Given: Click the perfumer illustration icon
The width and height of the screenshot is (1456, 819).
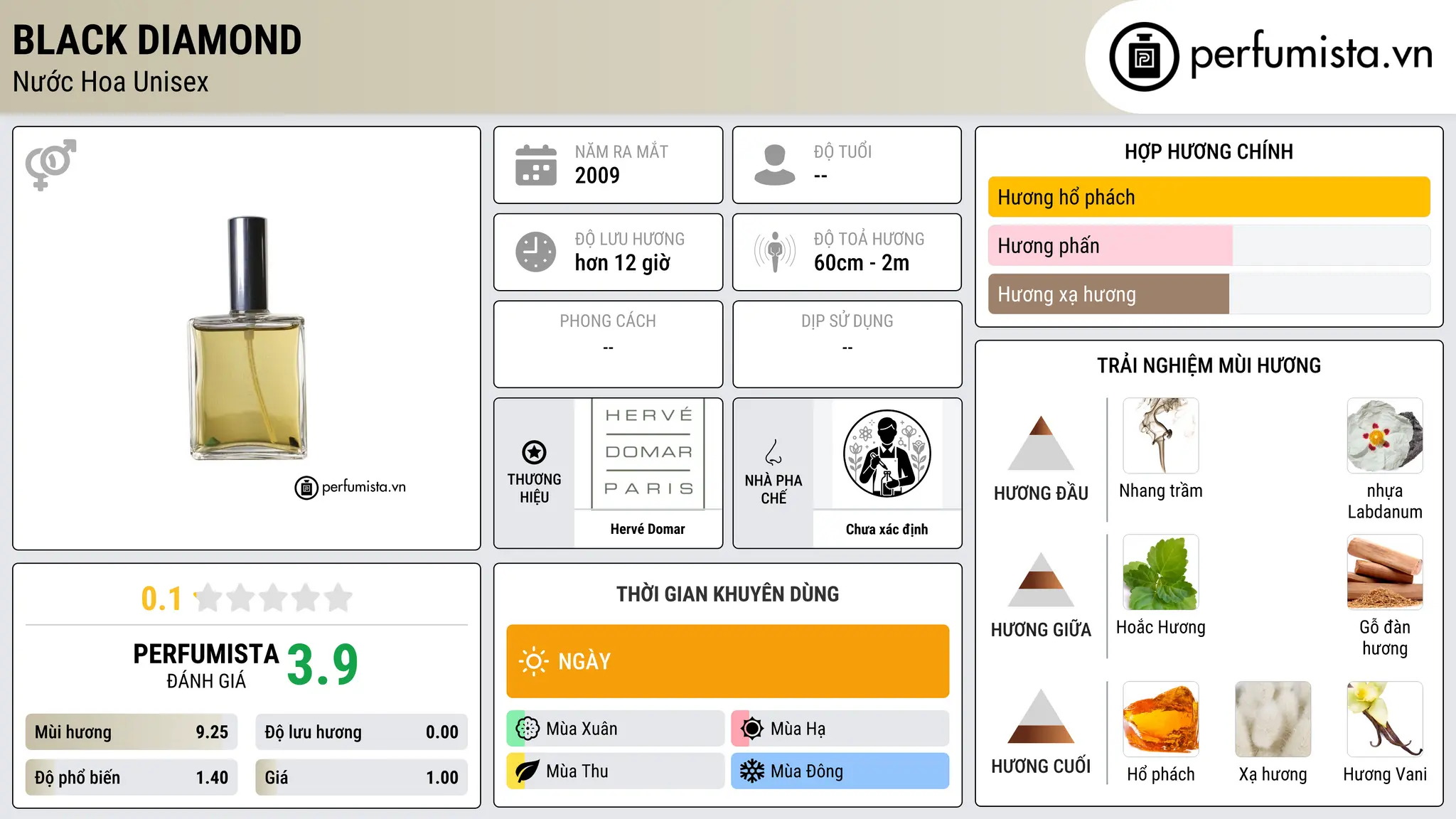Looking at the screenshot, I should click(887, 454).
